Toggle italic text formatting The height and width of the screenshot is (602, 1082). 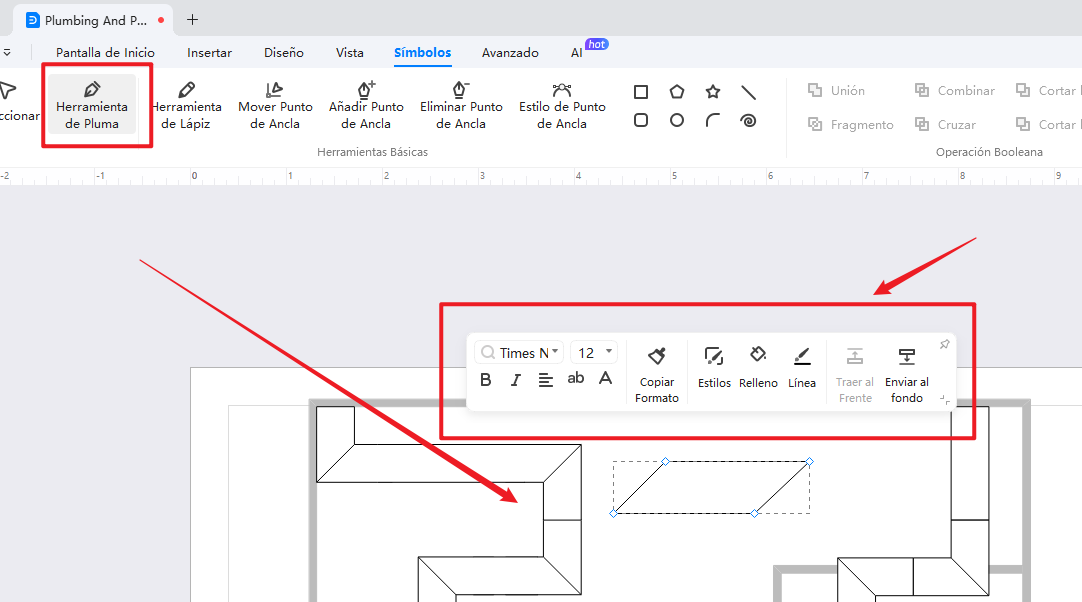click(516, 379)
